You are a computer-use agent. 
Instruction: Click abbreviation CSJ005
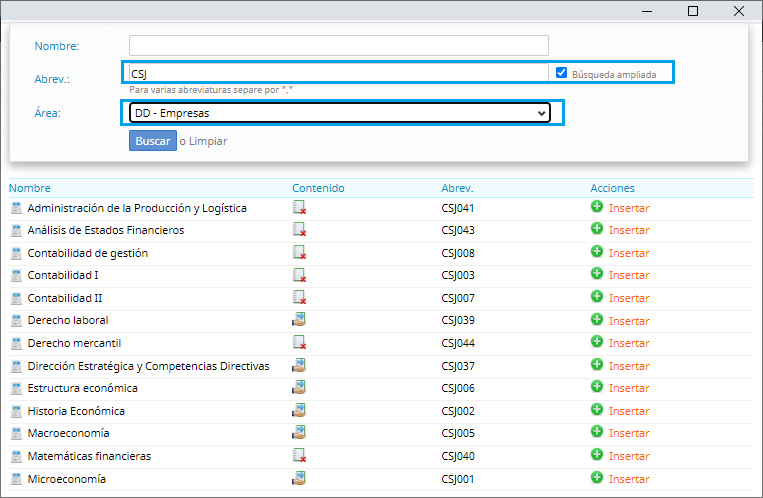[x=457, y=433]
